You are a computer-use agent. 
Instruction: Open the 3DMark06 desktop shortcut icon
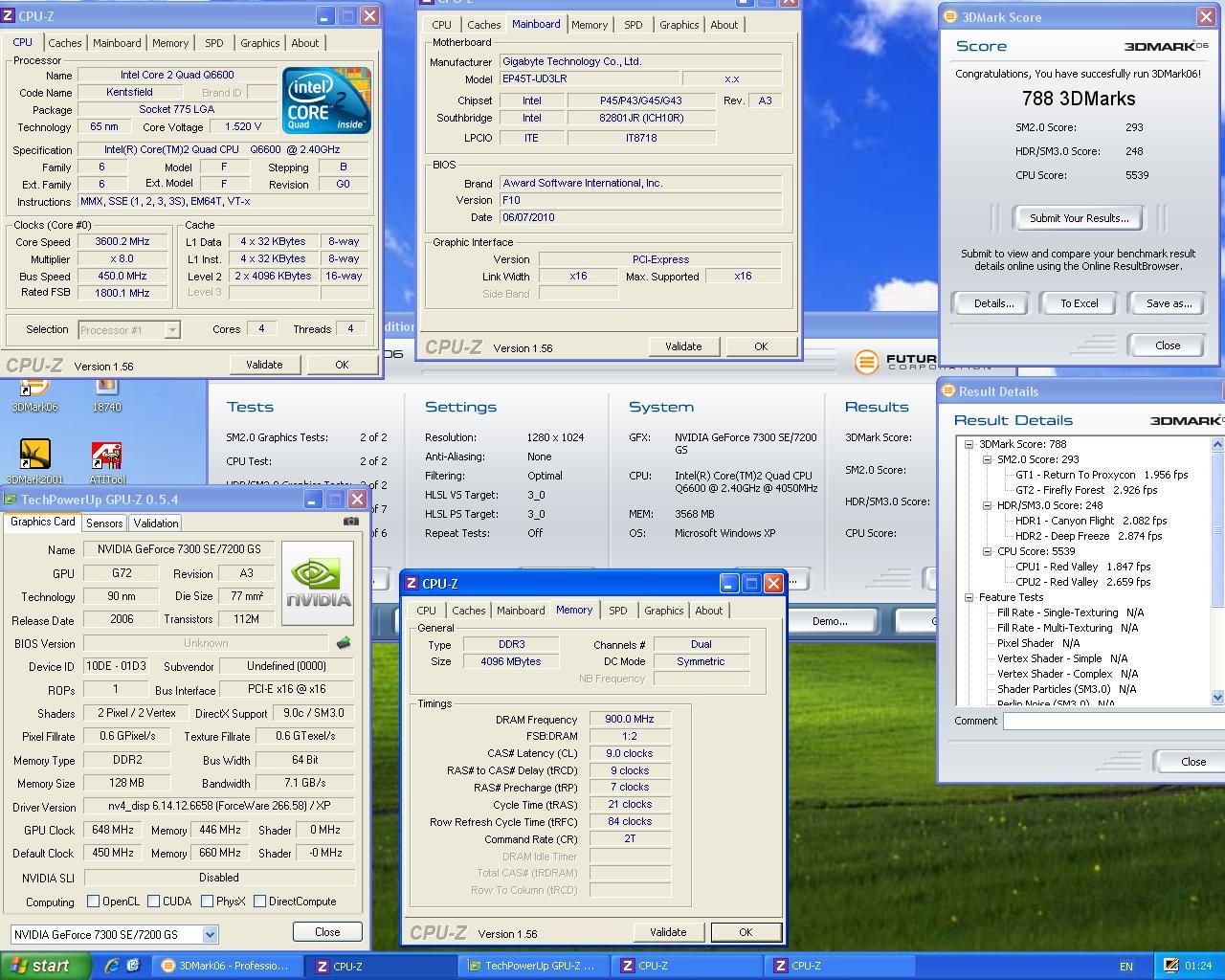click(34, 389)
